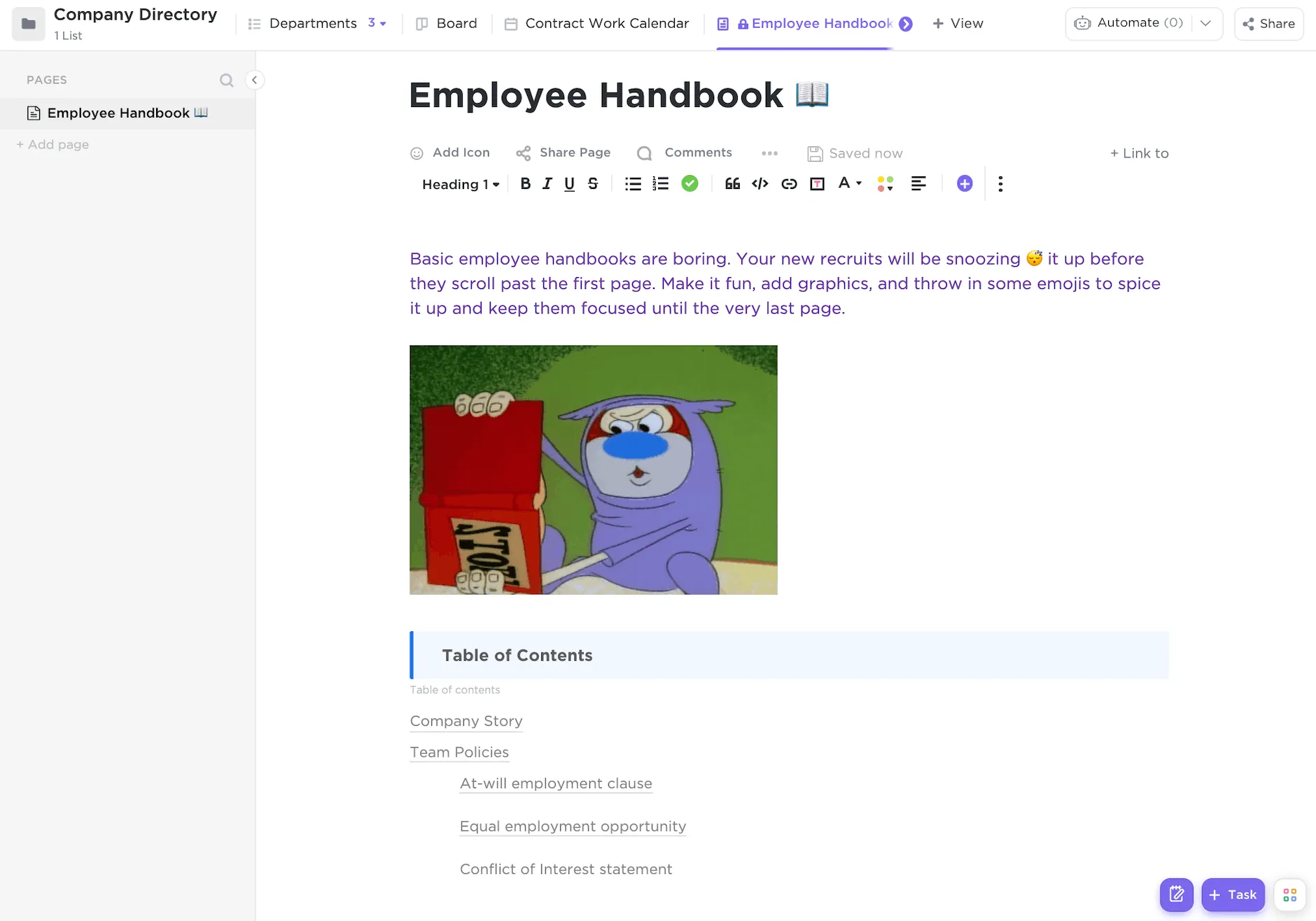
Task: Insert a code block
Action: (760, 184)
